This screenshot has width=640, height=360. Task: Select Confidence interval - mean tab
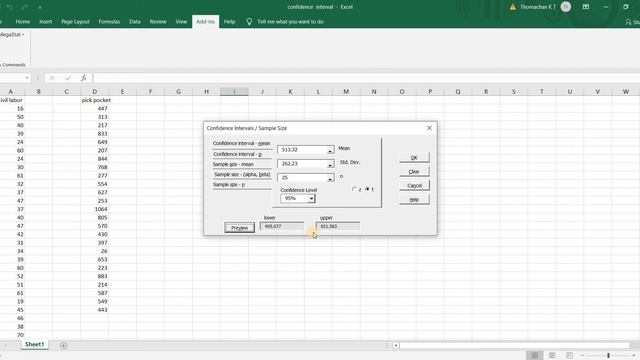(x=241, y=143)
